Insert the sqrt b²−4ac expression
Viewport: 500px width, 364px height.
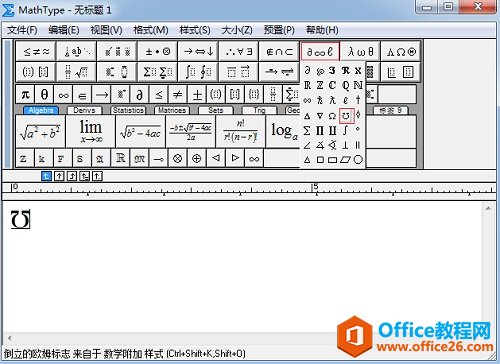pos(141,131)
